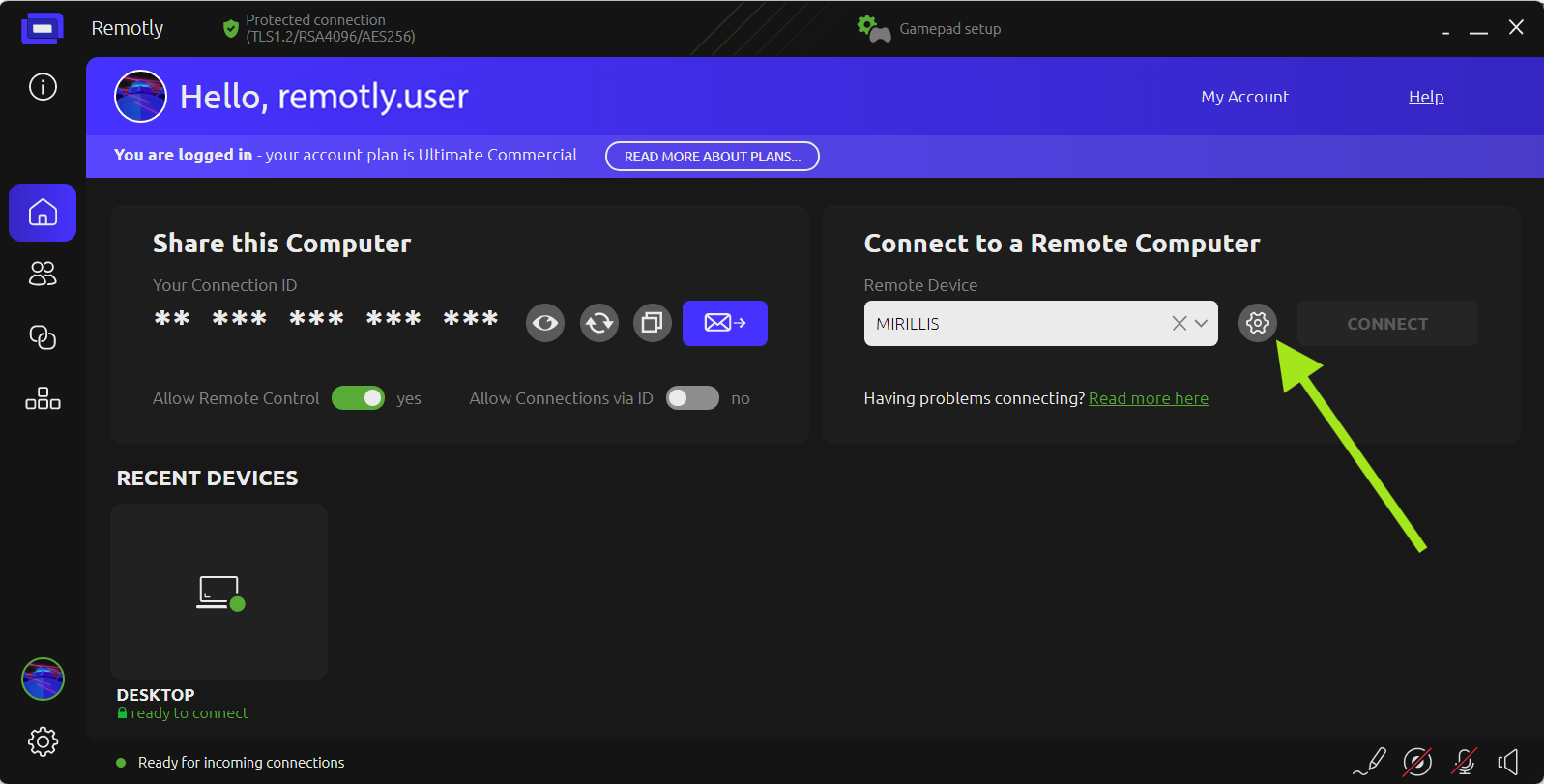
Task: Click the info icon in the sidebar
Action: [43, 87]
